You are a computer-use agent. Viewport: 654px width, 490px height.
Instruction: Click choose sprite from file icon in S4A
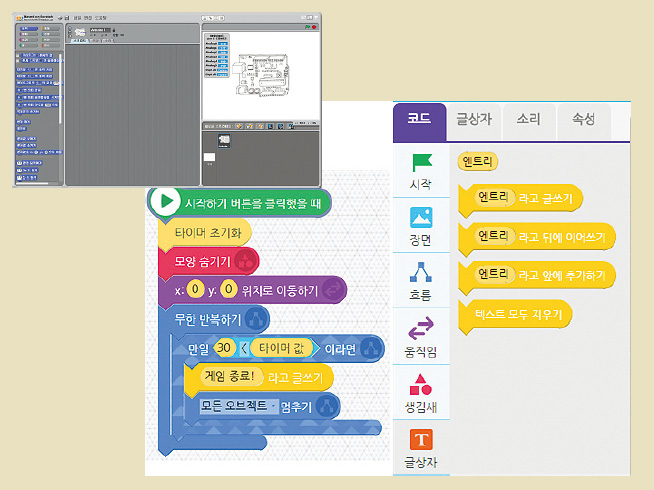(249, 126)
